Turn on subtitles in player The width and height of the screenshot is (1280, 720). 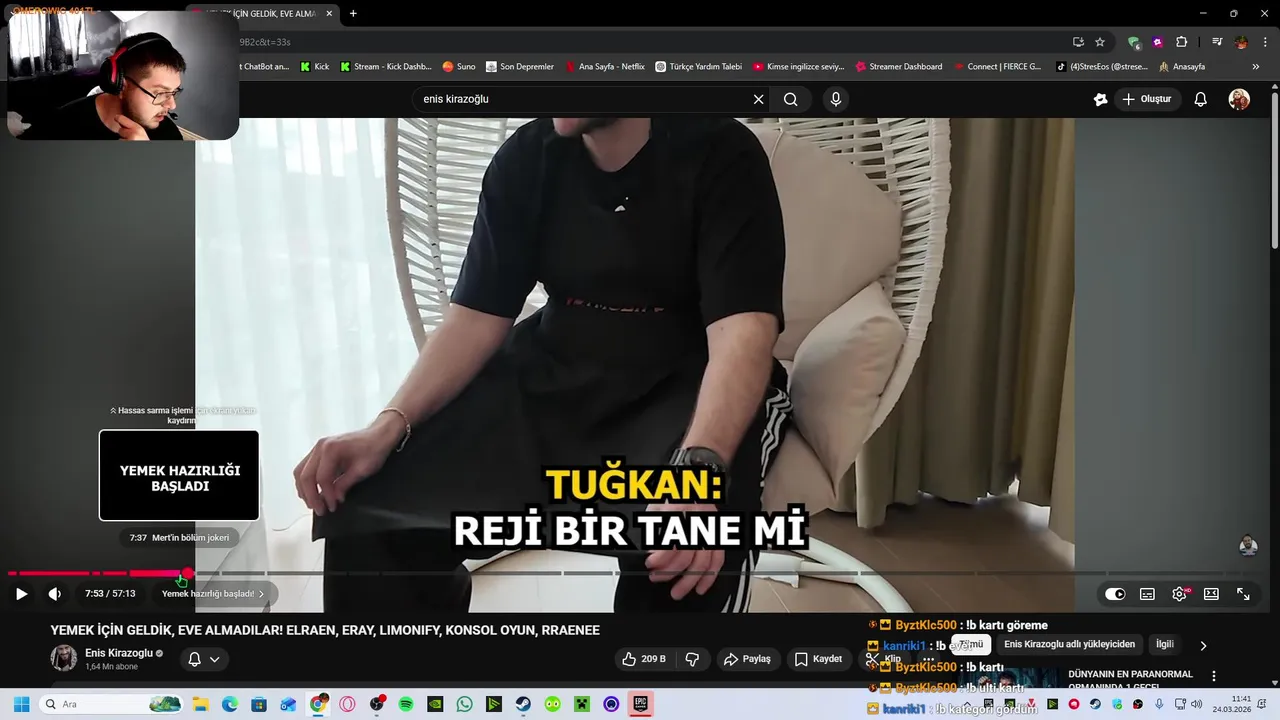[1147, 594]
